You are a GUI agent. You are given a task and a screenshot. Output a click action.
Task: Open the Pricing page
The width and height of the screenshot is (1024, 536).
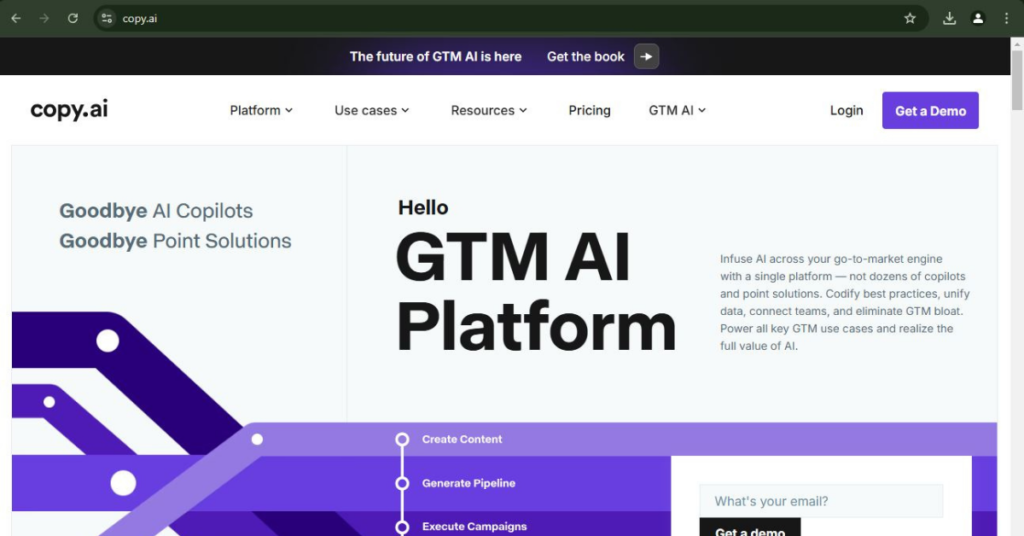589,110
